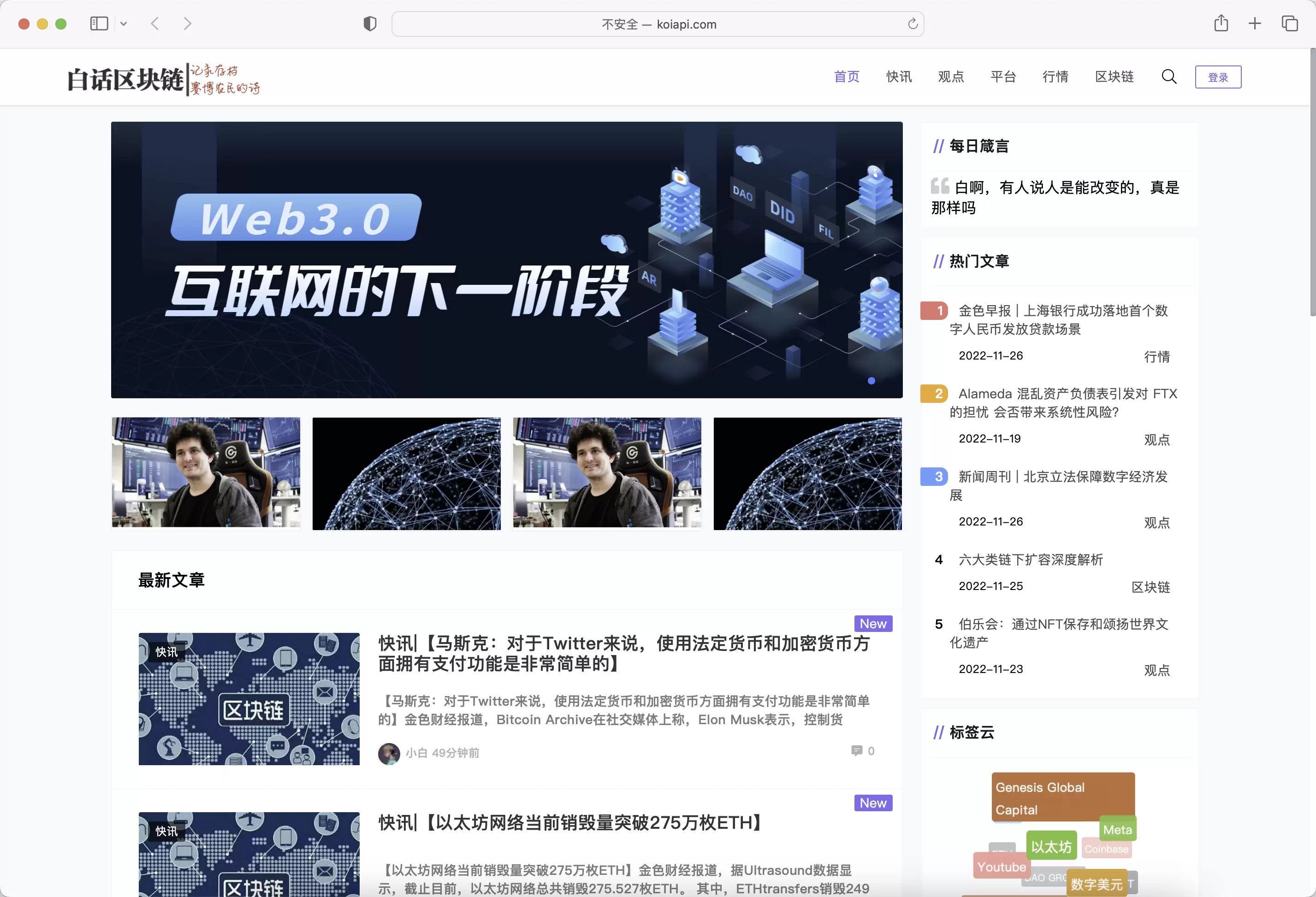Image resolution: width=1316 pixels, height=897 pixels.
Task: Show the tab overview icon
Action: coord(1289,24)
